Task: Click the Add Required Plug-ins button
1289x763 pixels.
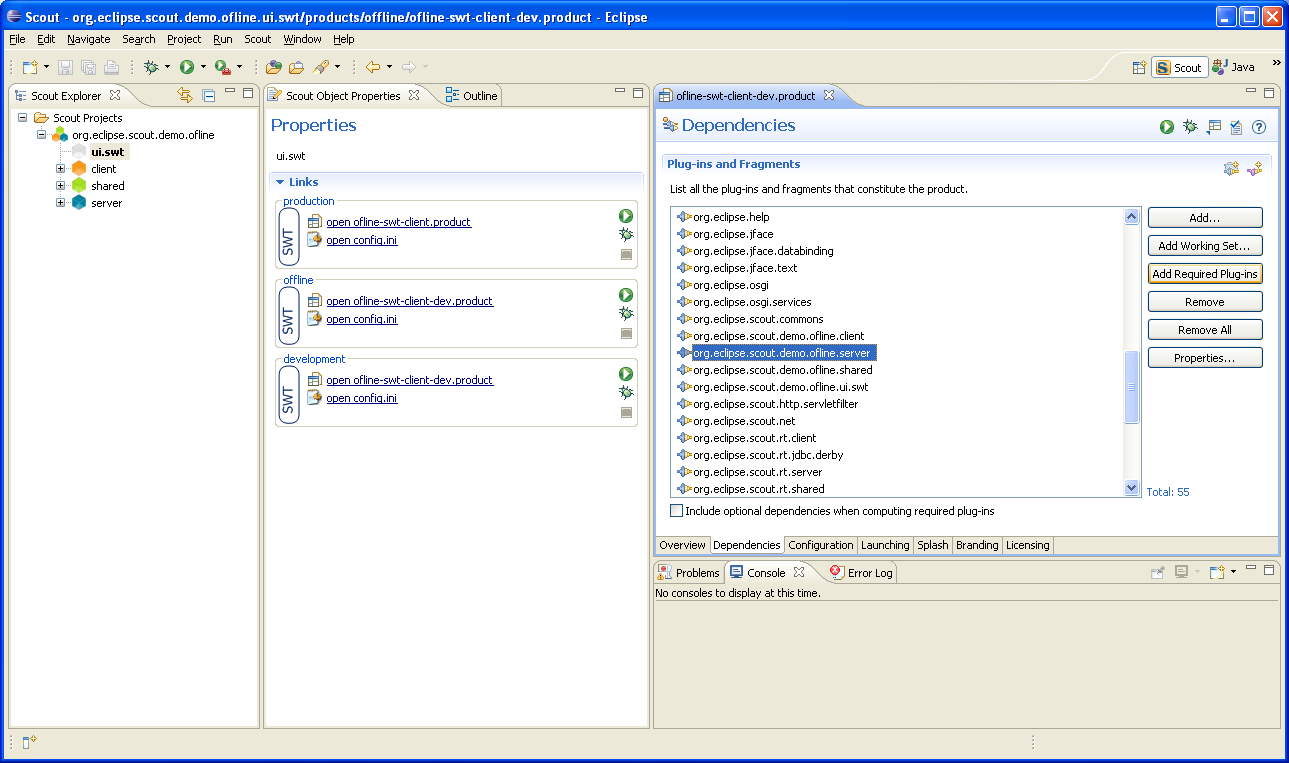Action: point(1205,274)
